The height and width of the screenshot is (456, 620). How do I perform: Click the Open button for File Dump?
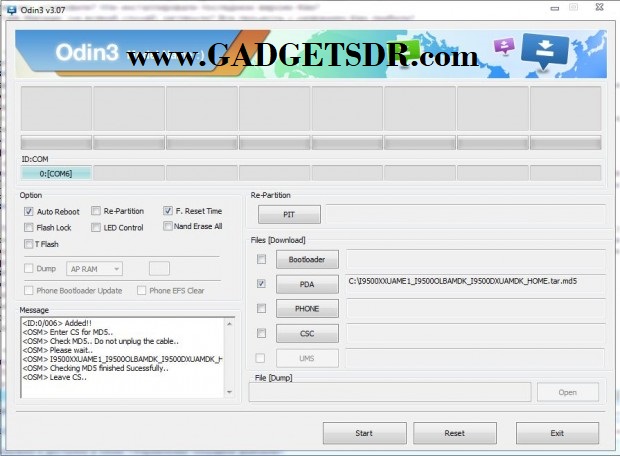tap(567, 392)
